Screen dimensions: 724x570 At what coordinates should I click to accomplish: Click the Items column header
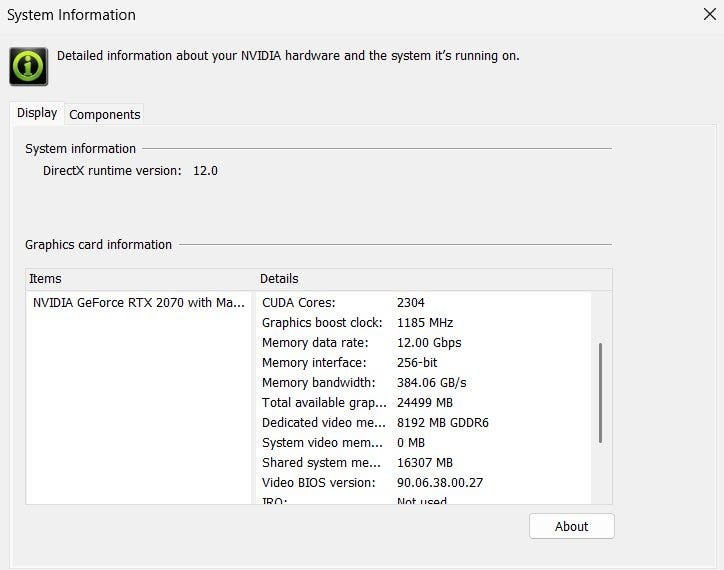tap(45, 278)
